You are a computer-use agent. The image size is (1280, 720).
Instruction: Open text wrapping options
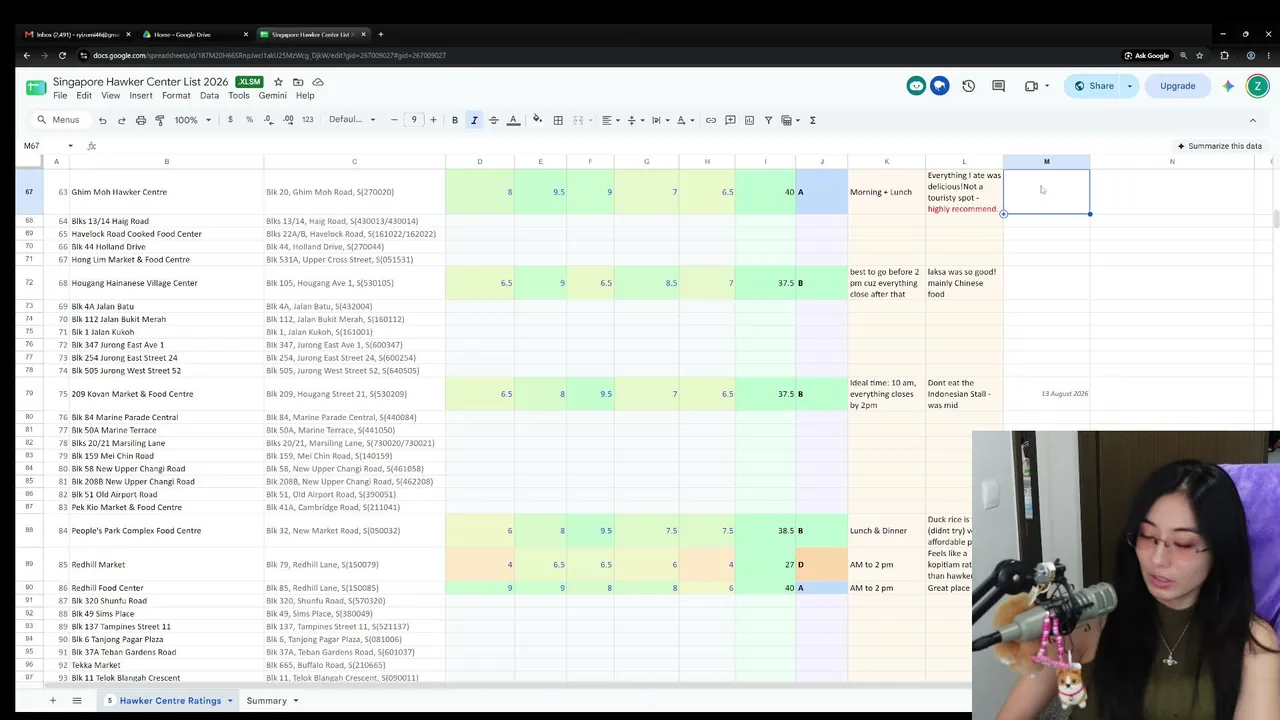(x=659, y=120)
